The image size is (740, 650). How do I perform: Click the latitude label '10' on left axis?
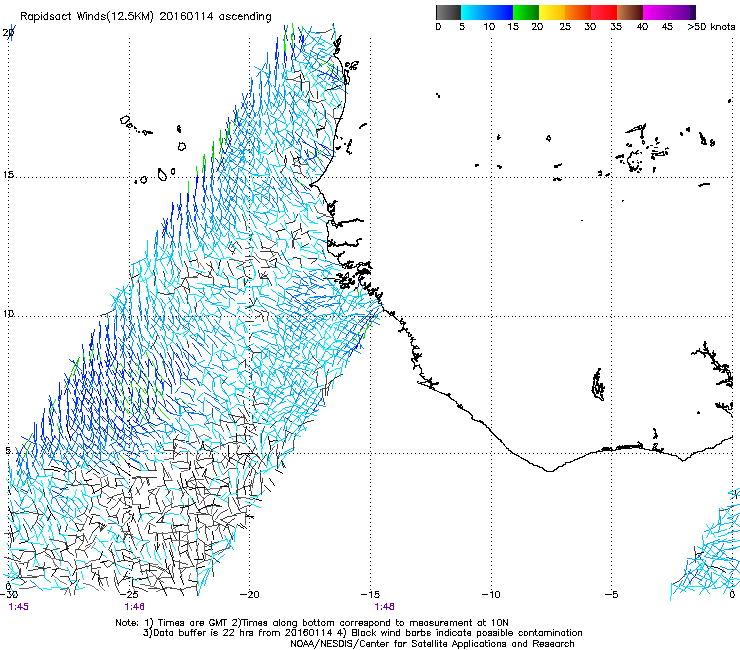coord(8,313)
